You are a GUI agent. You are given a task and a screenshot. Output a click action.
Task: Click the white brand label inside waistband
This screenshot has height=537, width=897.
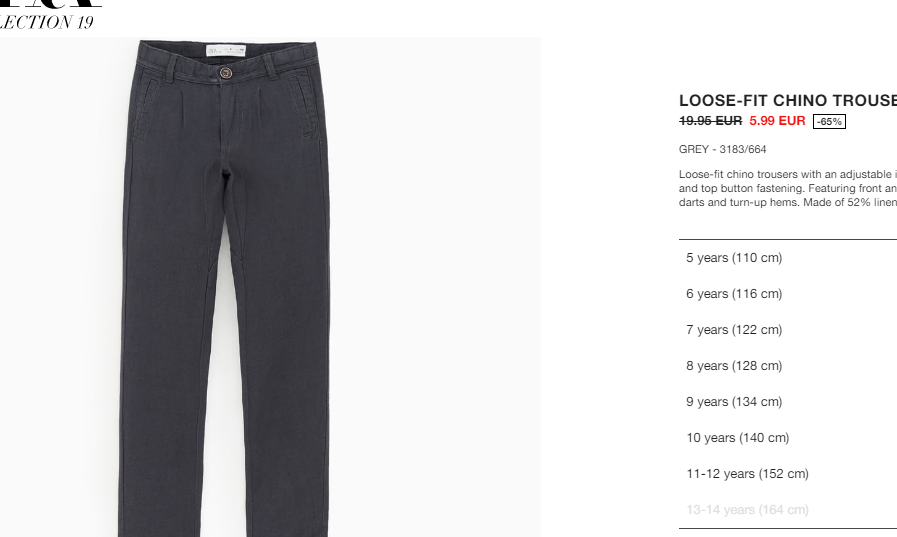pos(226,51)
